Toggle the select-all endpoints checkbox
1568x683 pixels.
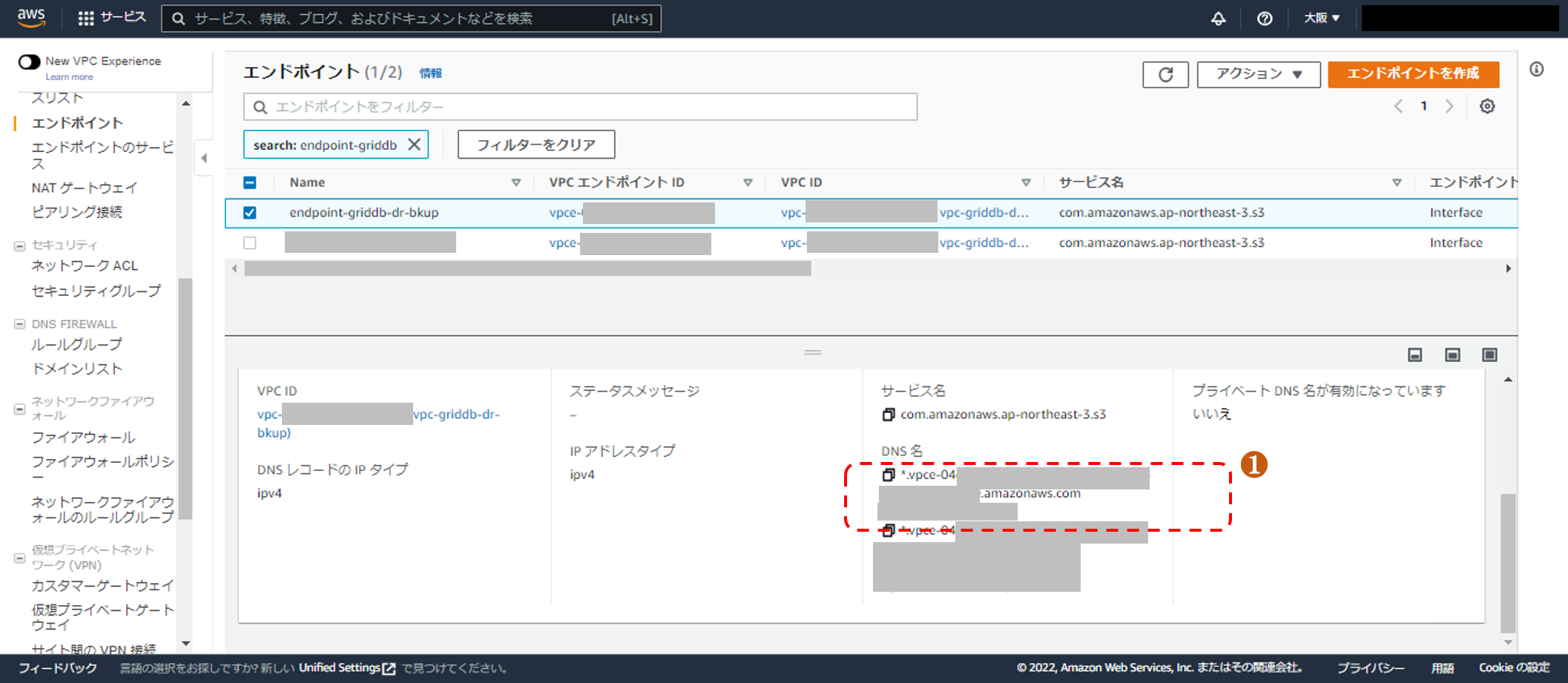point(250,182)
